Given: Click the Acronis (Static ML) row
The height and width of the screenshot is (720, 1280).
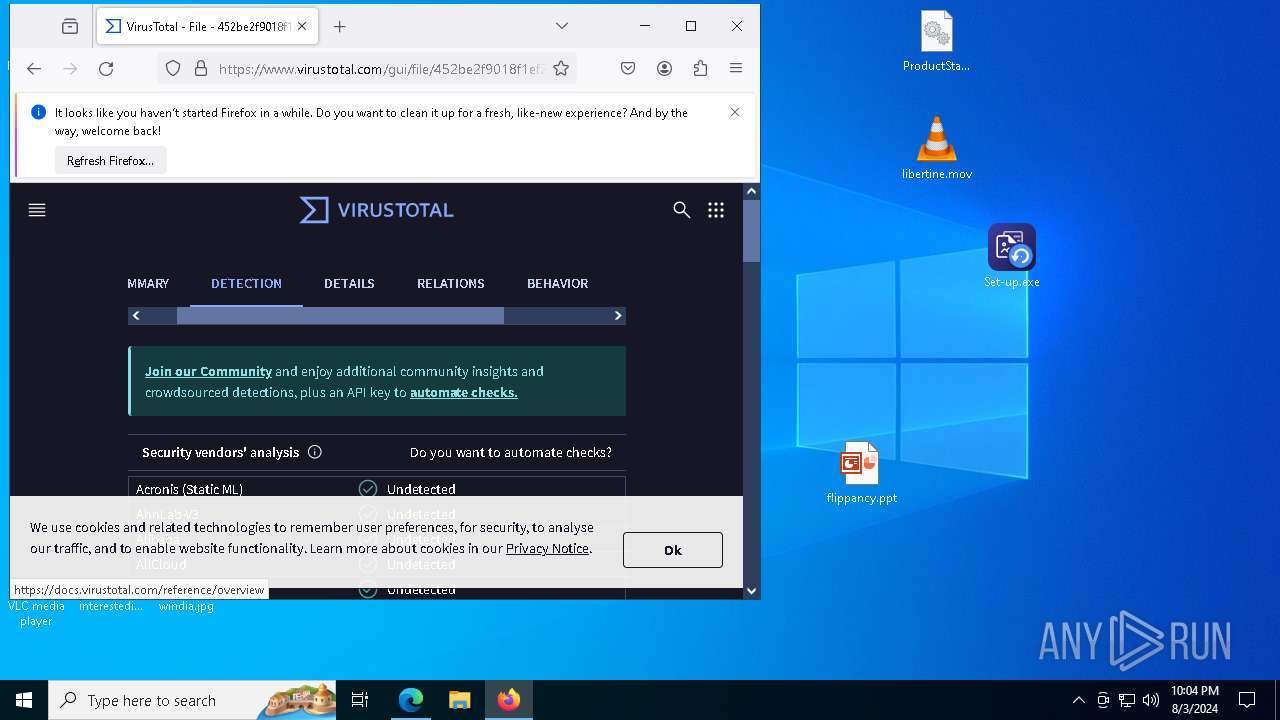Looking at the screenshot, I should tap(377, 489).
